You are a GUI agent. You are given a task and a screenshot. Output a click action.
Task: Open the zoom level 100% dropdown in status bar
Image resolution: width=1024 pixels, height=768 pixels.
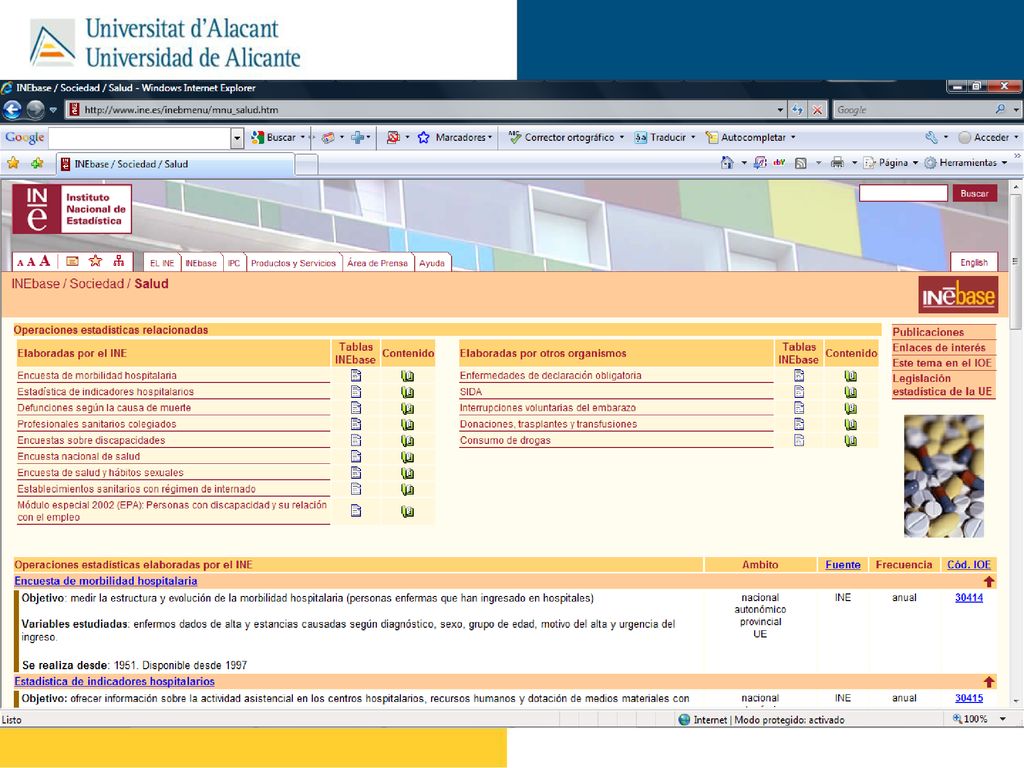[x=1003, y=719]
